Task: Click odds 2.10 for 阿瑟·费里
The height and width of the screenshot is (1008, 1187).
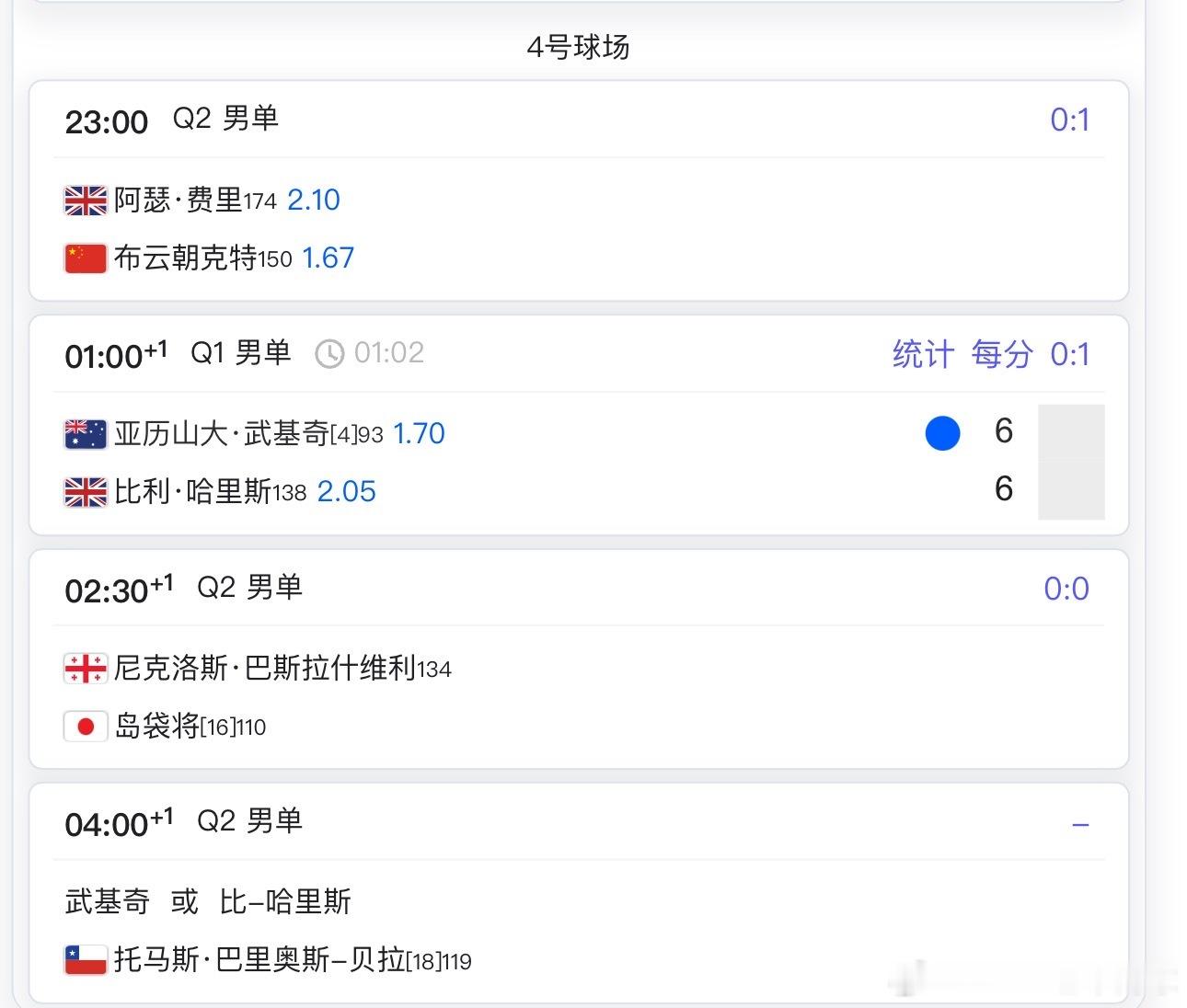Action: tap(314, 200)
